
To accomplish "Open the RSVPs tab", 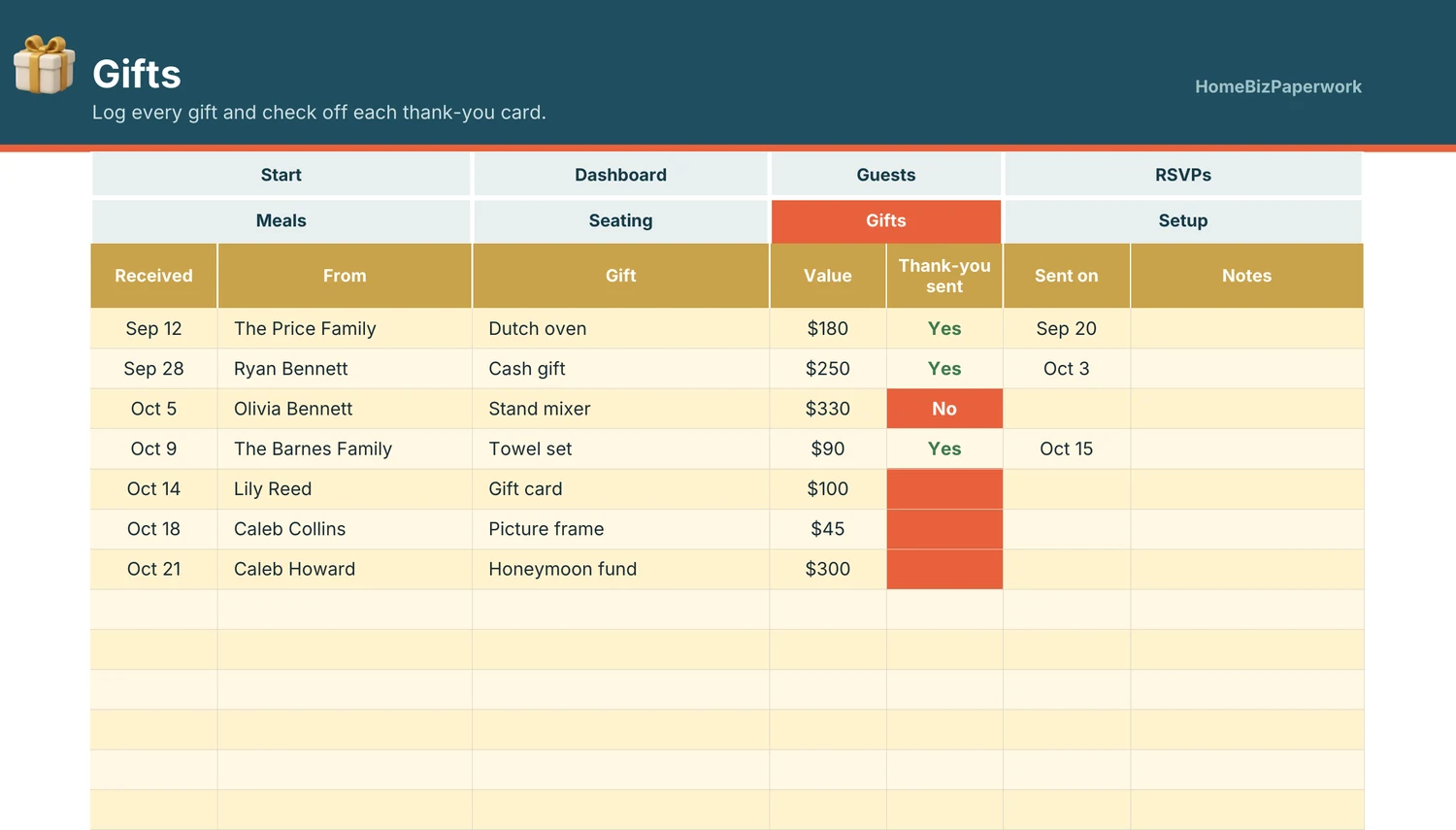I will [x=1183, y=175].
